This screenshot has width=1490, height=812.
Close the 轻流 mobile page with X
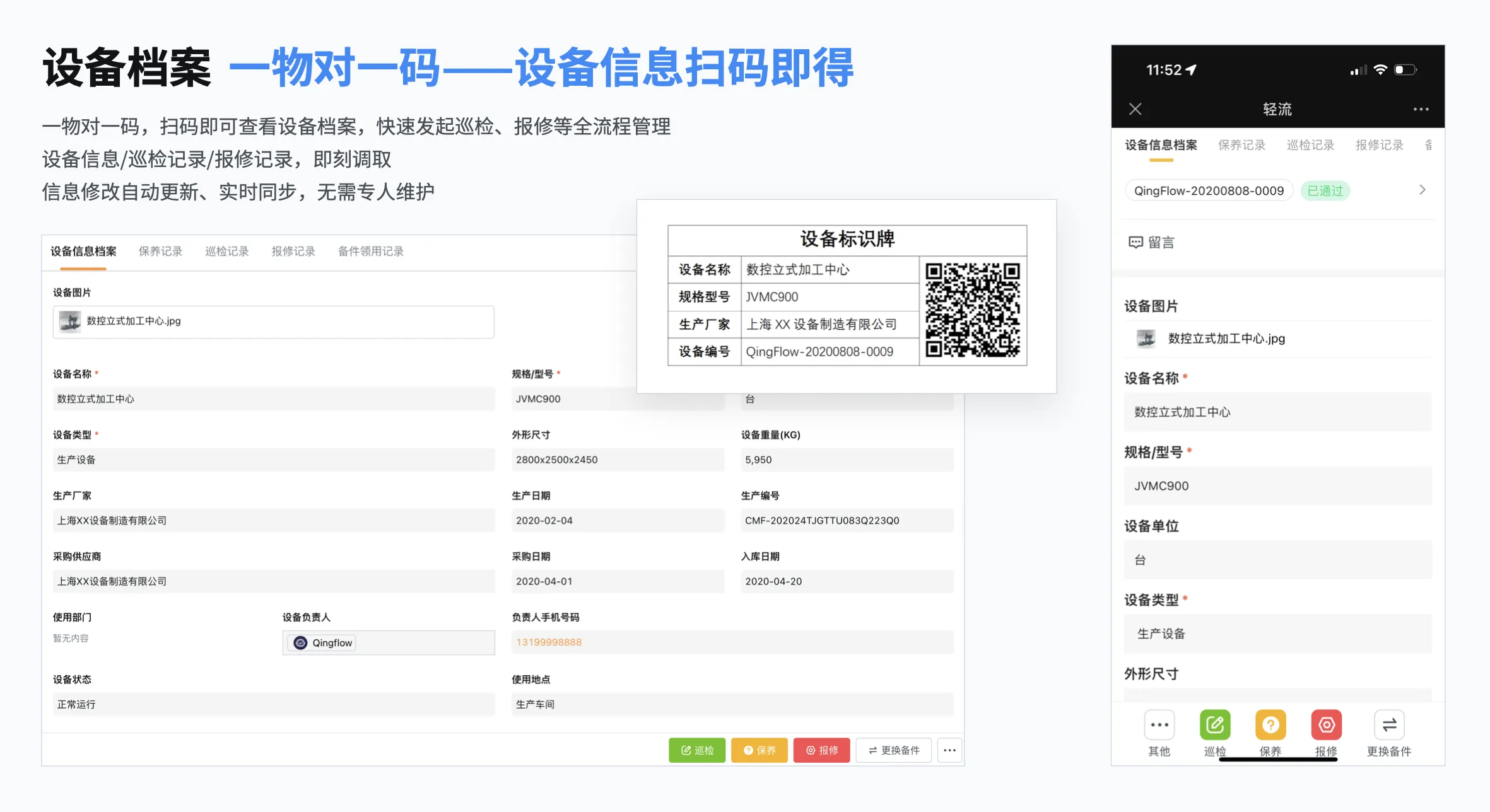(1135, 109)
